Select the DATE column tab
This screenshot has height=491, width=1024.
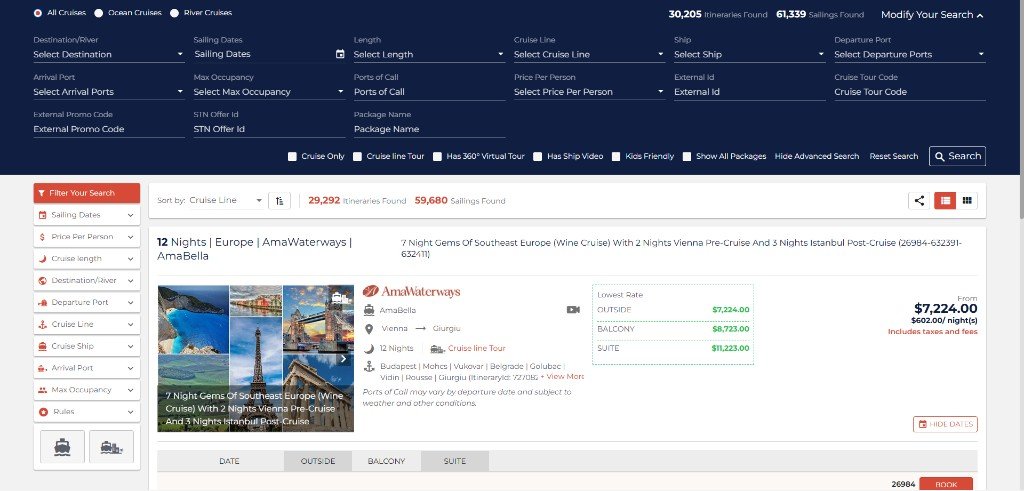229,461
